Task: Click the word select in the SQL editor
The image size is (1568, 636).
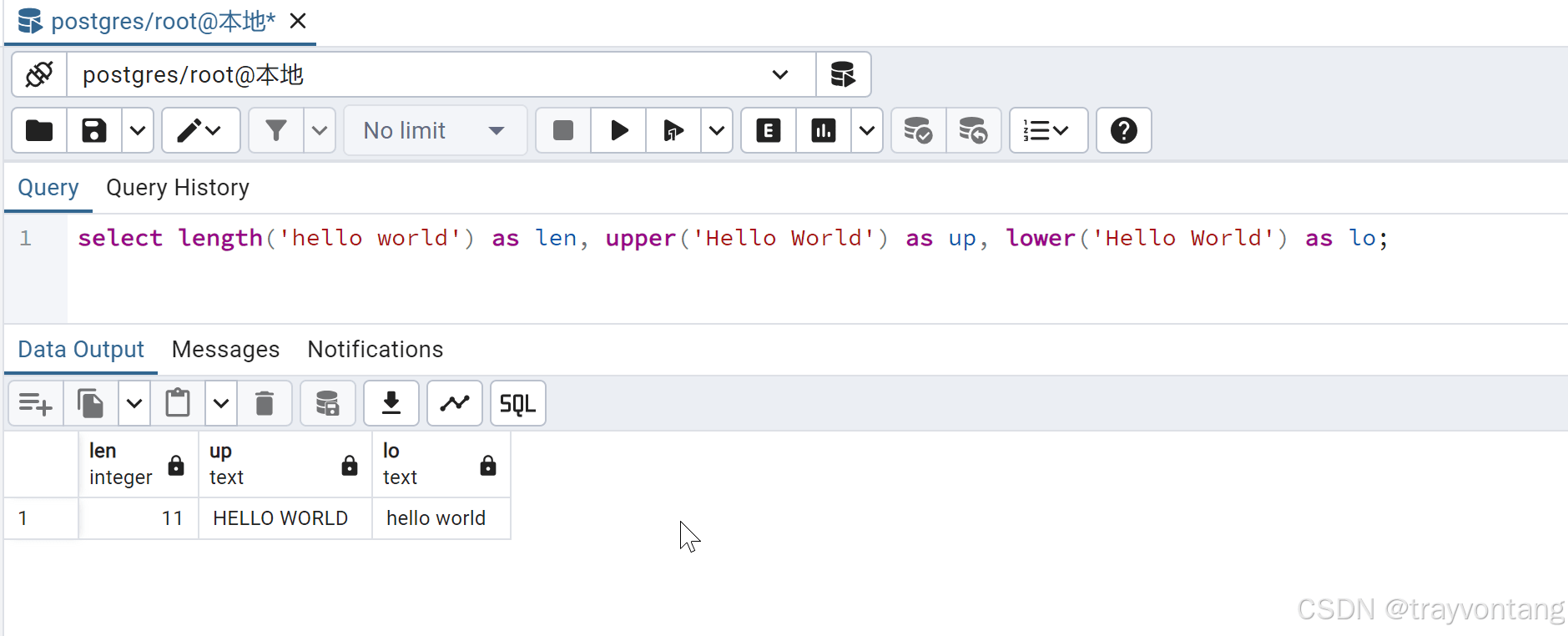Action: coord(120,238)
